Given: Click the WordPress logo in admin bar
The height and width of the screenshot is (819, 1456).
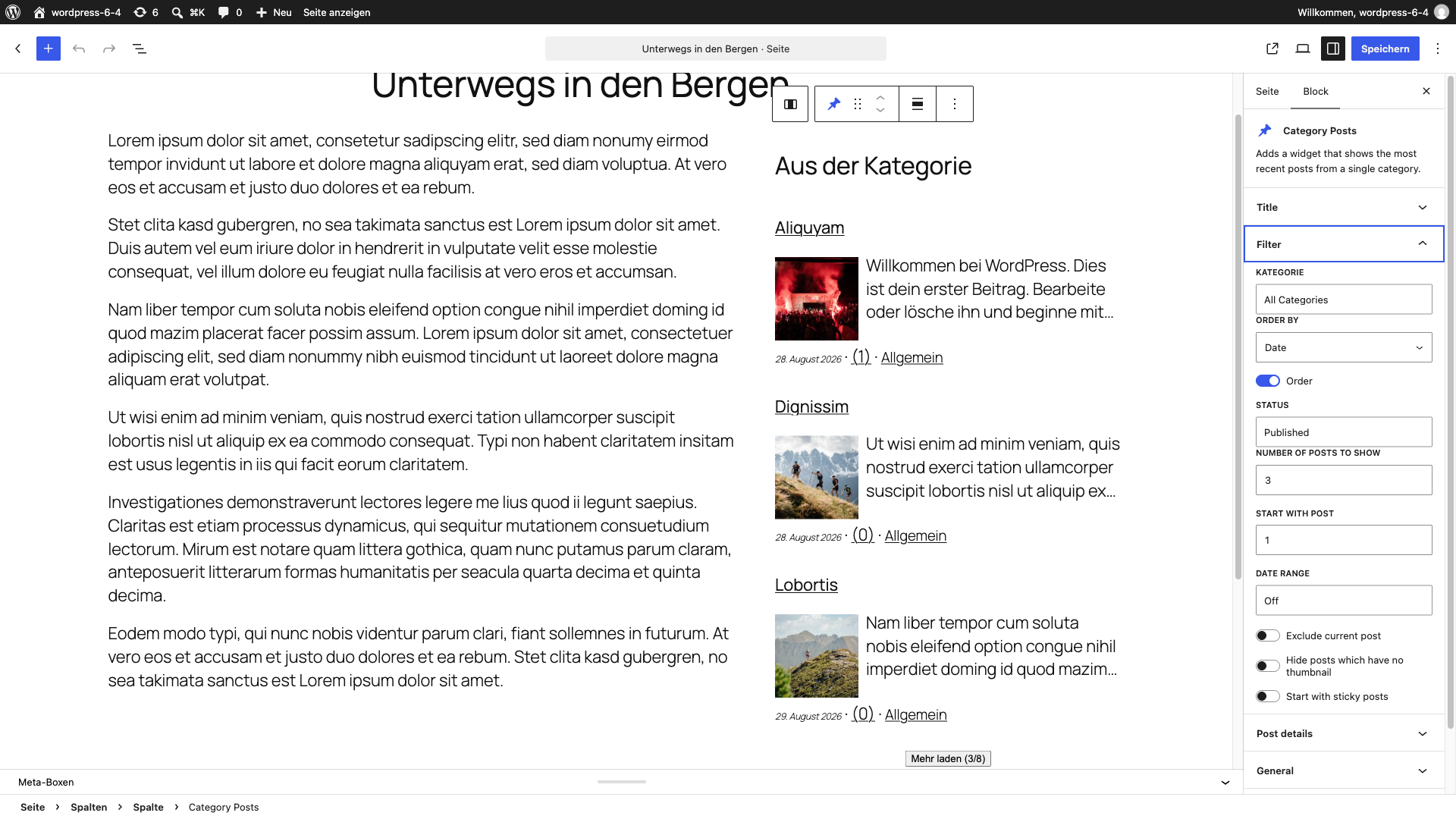Looking at the screenshot, I should 13,12.
